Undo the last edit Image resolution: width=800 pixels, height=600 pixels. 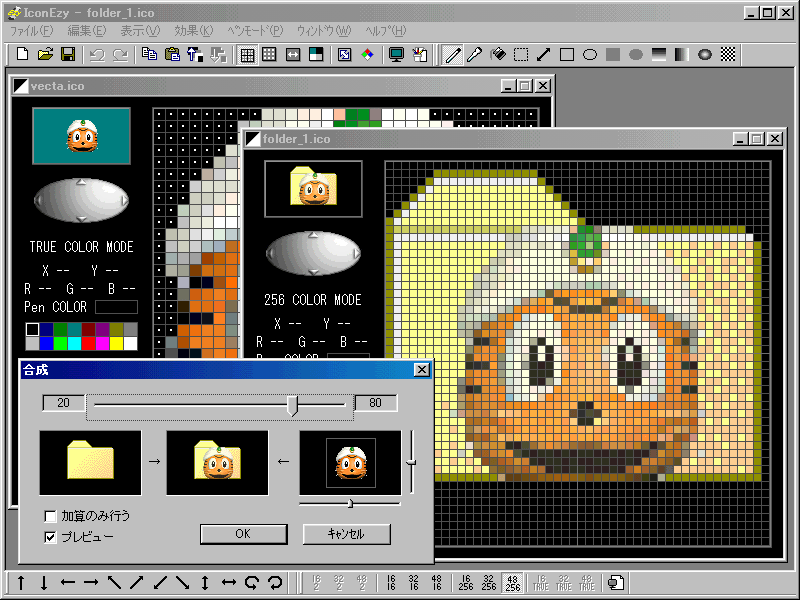(97, 55)
